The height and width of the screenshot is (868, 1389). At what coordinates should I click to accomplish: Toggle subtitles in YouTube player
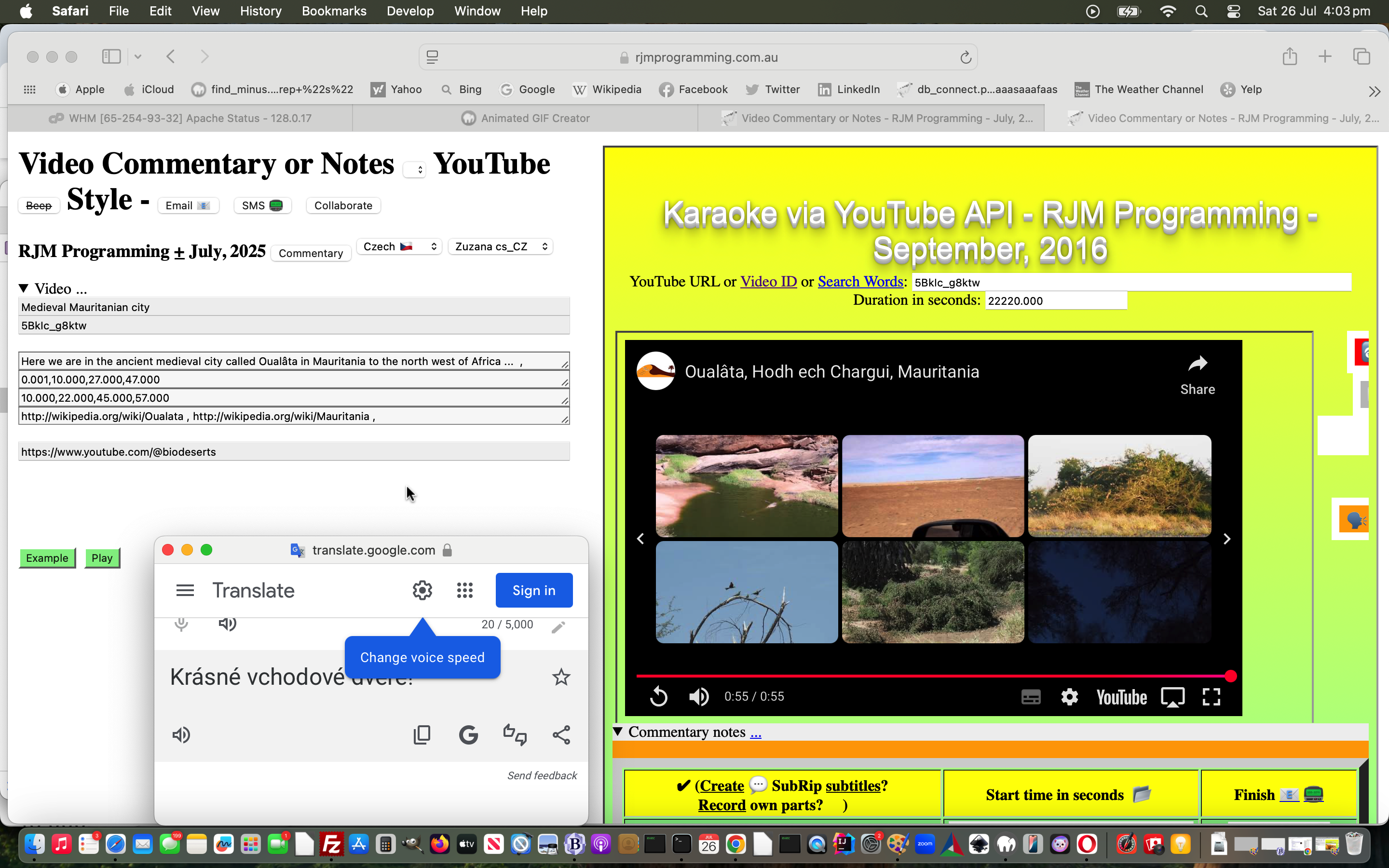point(1031,697)
